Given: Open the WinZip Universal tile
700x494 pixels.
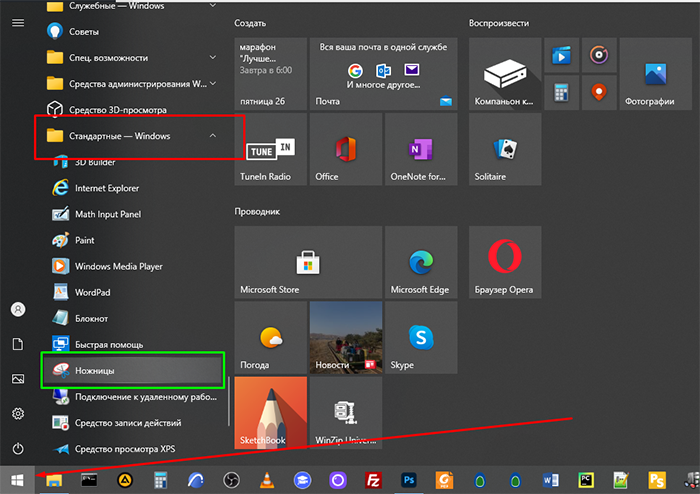Looking at the screenshot, I should click(346, 413).
